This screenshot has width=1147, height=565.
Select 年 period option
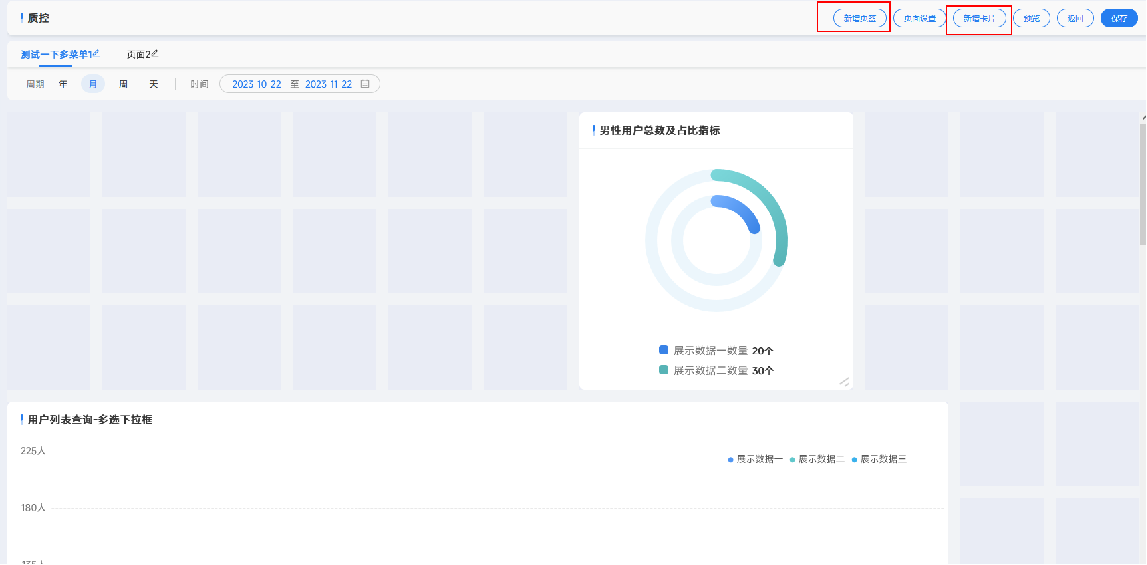tap(63, 84)
